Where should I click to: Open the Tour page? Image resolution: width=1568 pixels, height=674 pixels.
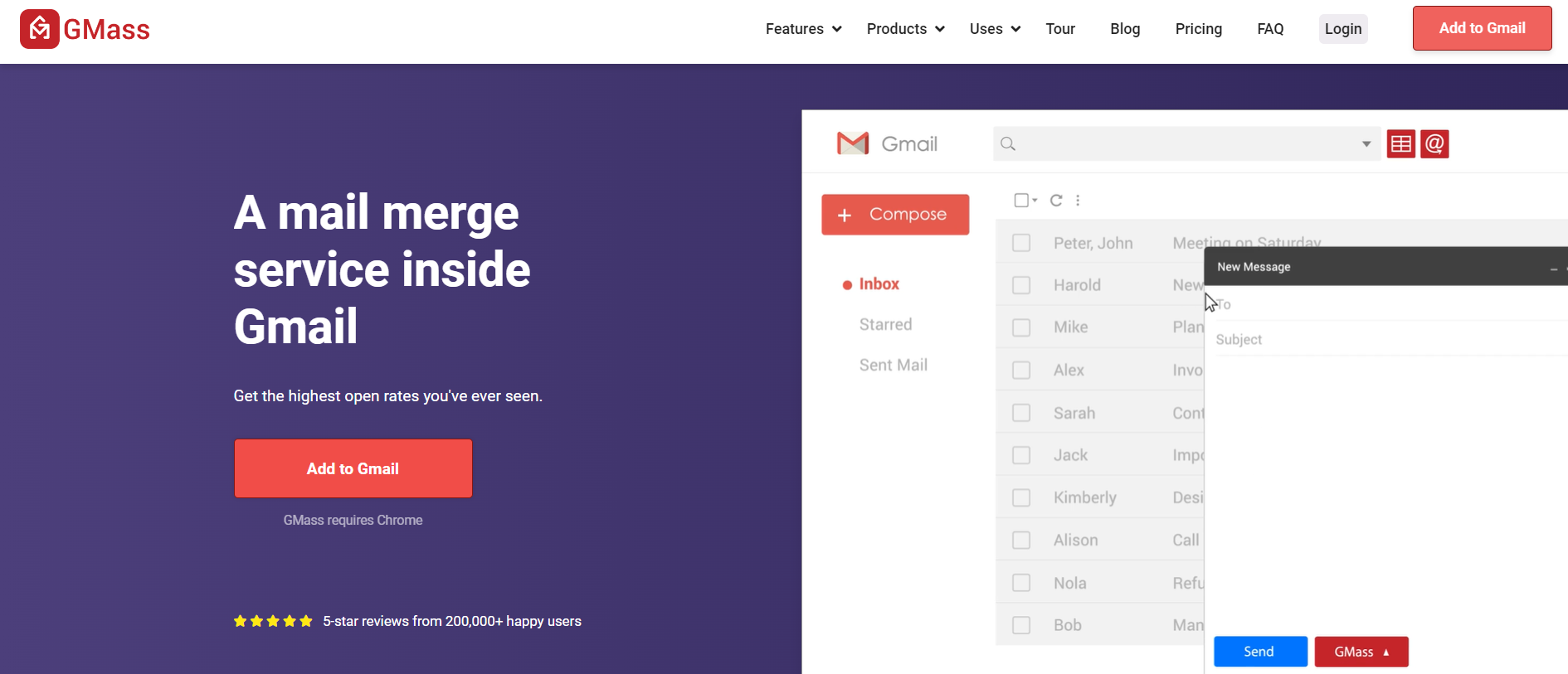pos(1060,29)
